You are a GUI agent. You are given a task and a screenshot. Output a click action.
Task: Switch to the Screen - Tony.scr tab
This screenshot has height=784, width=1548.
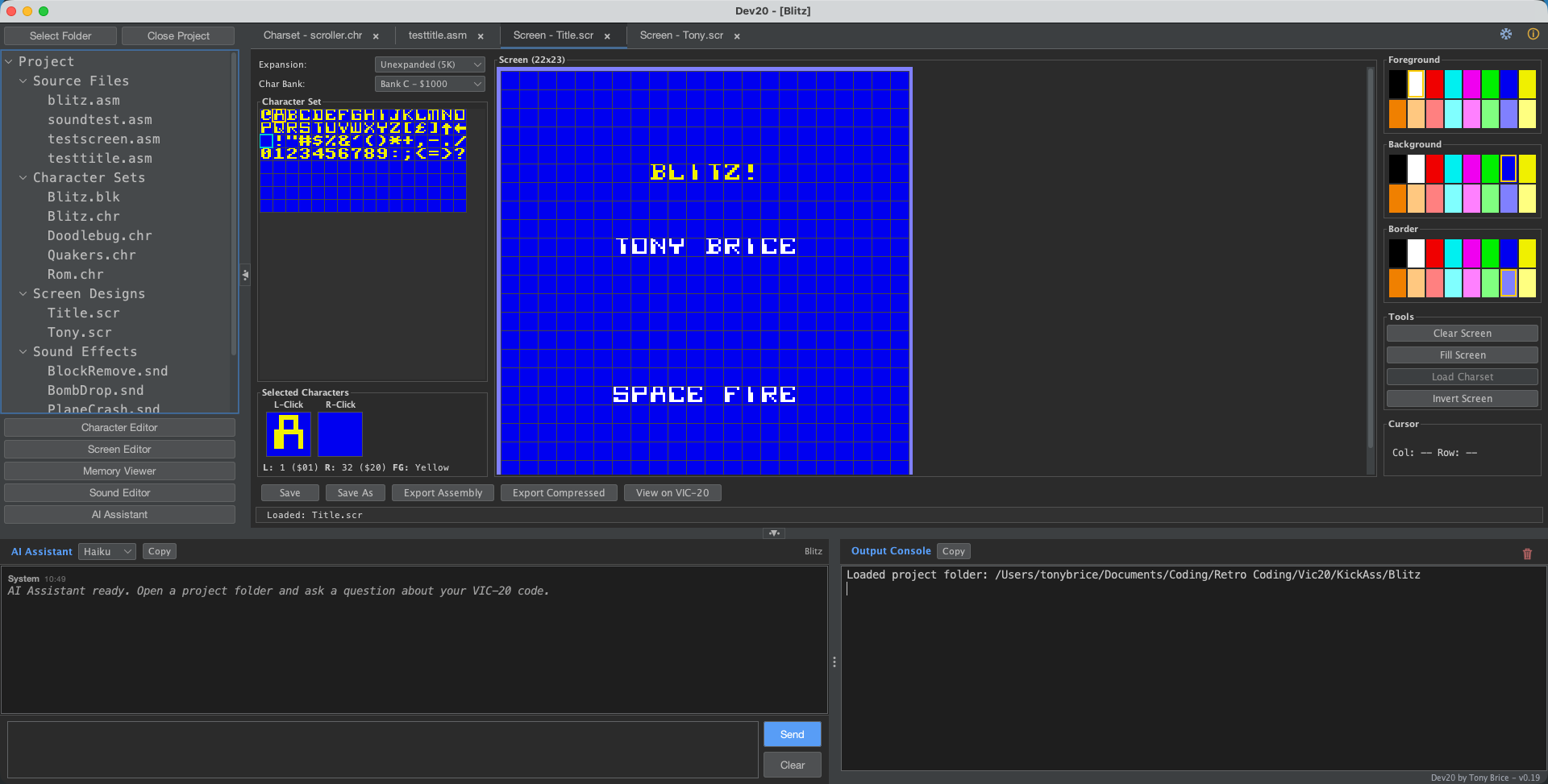click(x=680, y=35)
